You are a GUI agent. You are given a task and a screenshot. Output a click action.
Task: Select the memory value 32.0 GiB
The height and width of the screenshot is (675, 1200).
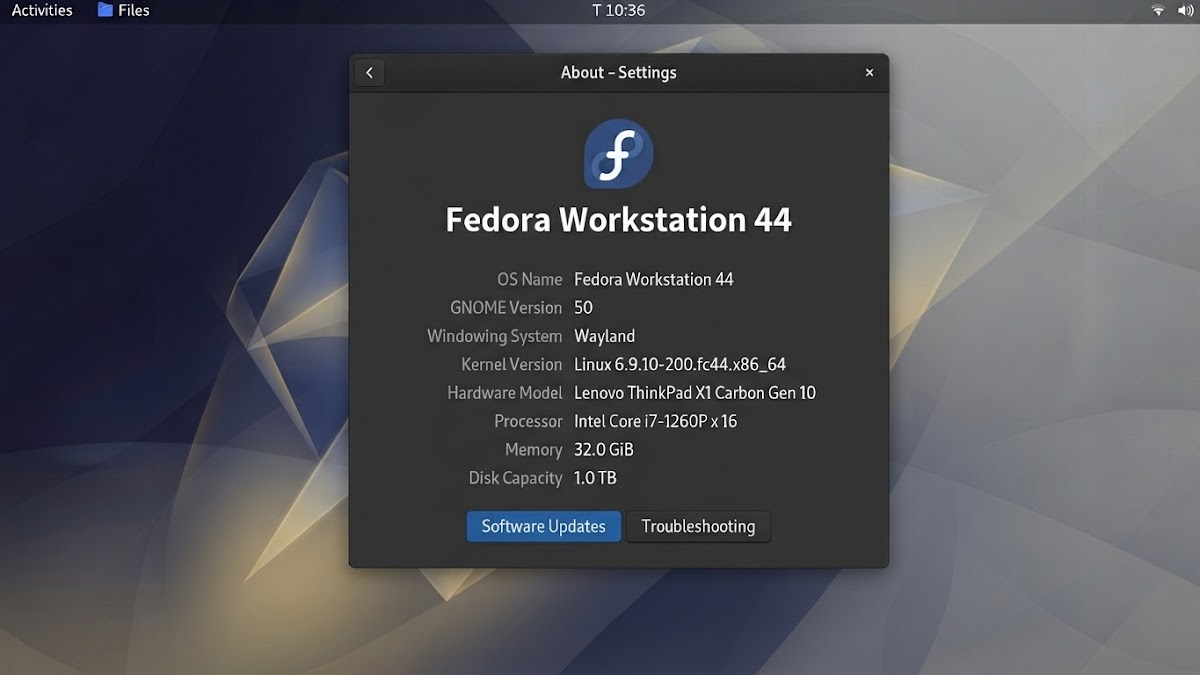point(603,450)
